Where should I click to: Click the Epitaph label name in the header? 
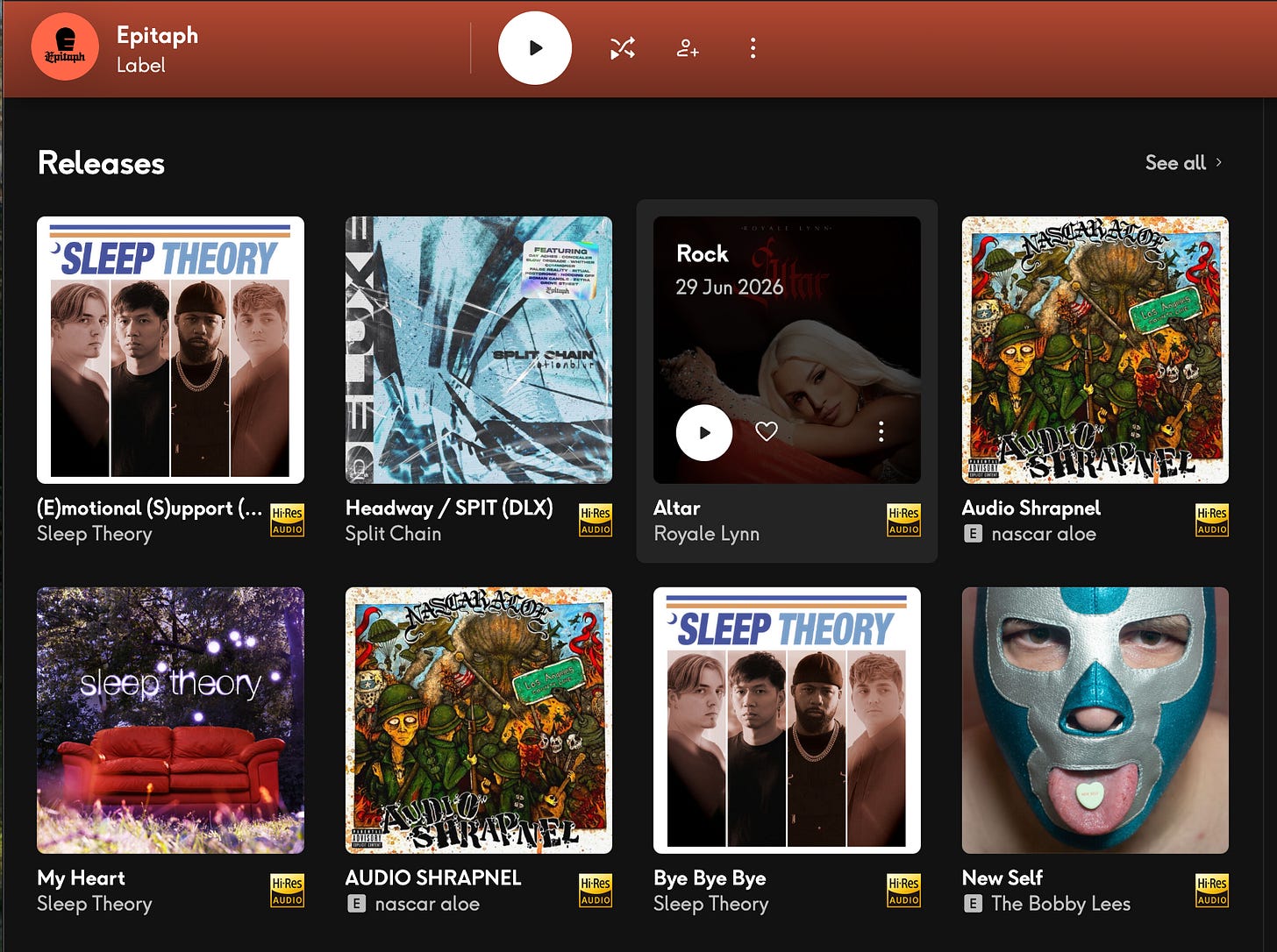(158, 35)
